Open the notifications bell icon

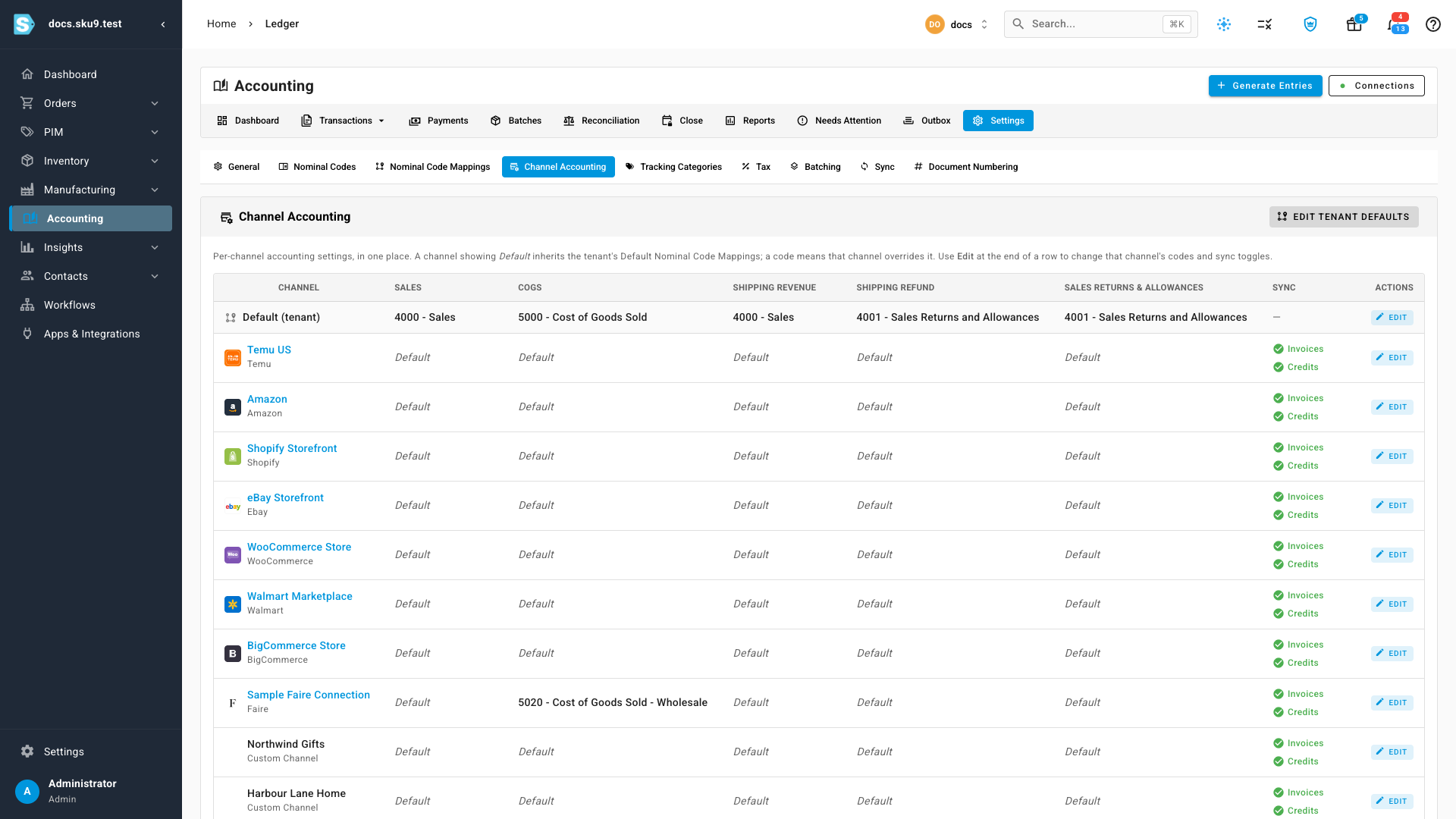pos(1394,24)
